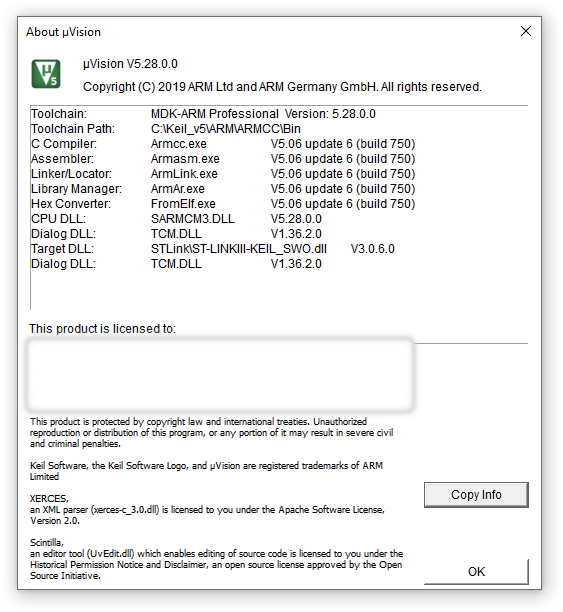Click the Toolchain Path: label
Viewport: 563px width, 612px height.
(x=73, y=129)
